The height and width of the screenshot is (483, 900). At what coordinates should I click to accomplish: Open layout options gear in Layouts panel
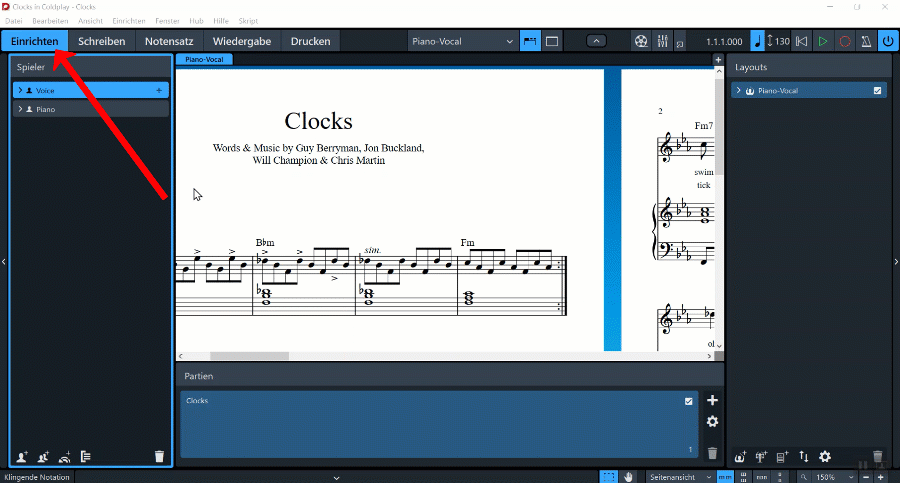(x=825, y=457)
